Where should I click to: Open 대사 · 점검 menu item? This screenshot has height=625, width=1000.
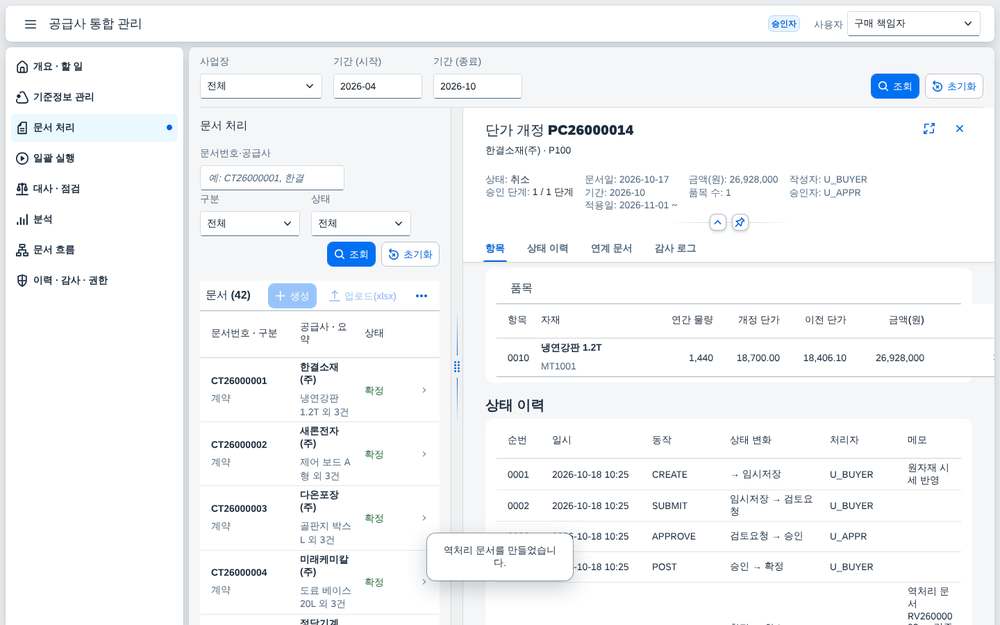pyautogui.click(x=94, y=189)
